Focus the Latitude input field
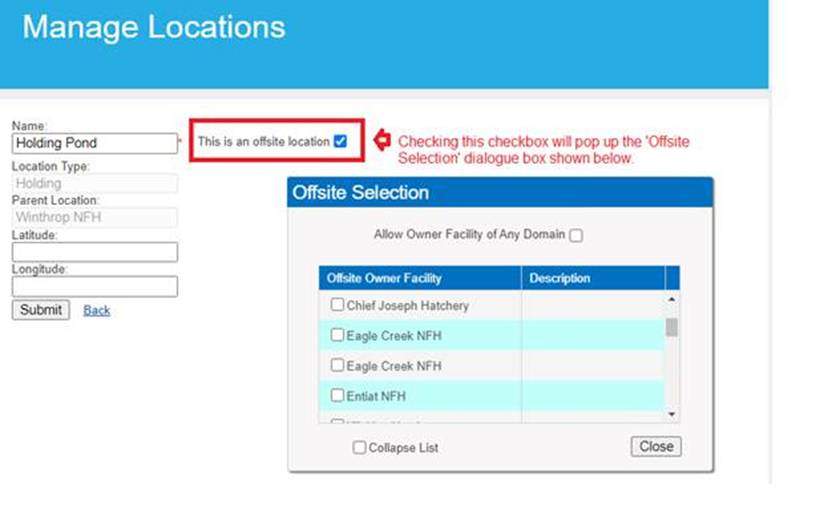 tap(94, 252)
